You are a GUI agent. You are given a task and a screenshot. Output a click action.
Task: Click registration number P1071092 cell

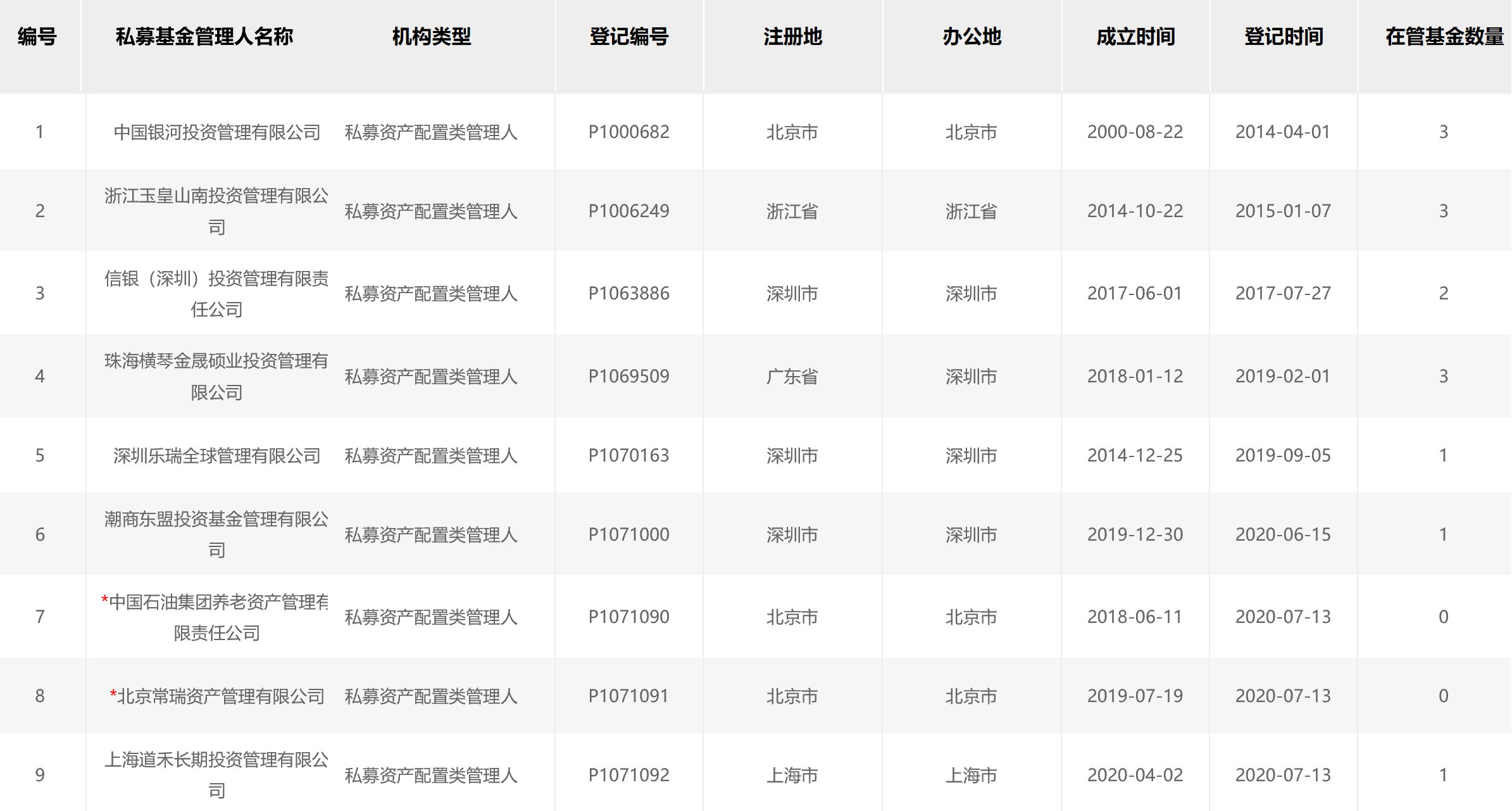(x=628, y=775)
